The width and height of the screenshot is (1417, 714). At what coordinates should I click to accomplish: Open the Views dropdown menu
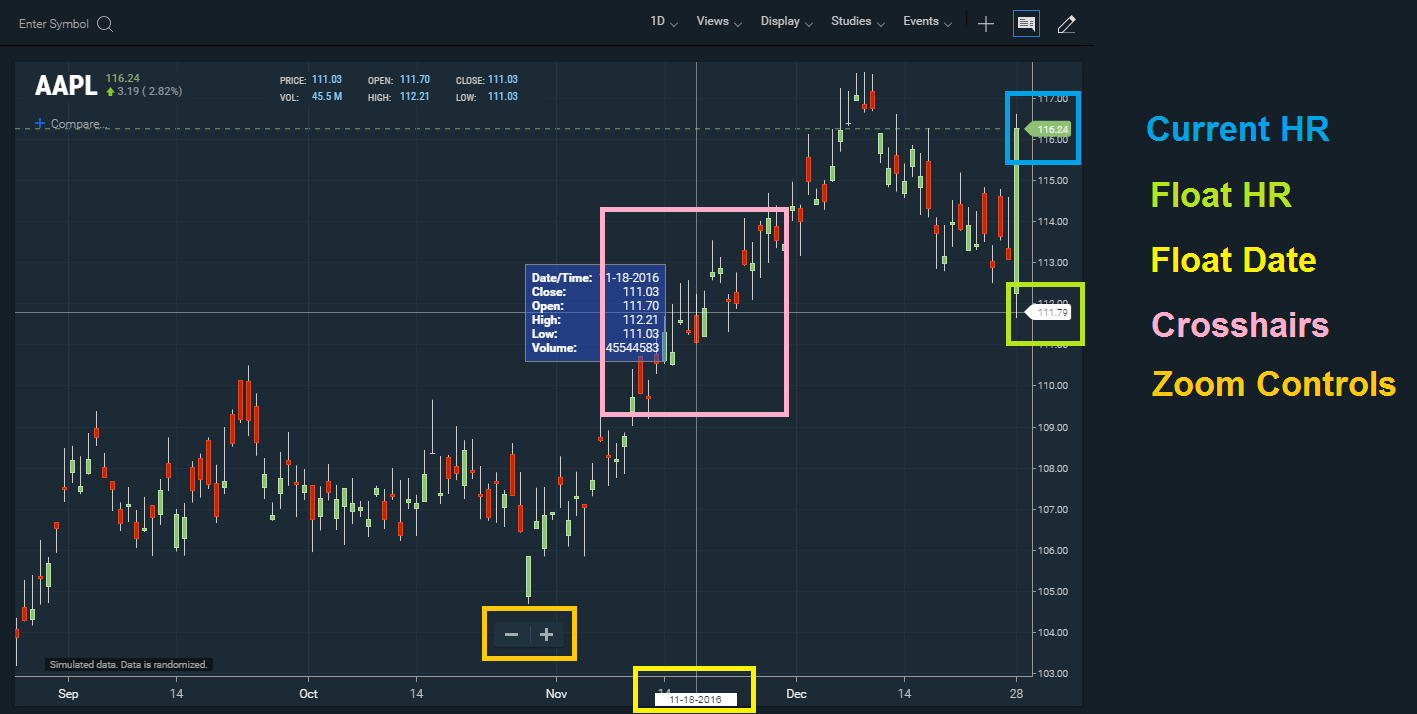click(719, 22)
